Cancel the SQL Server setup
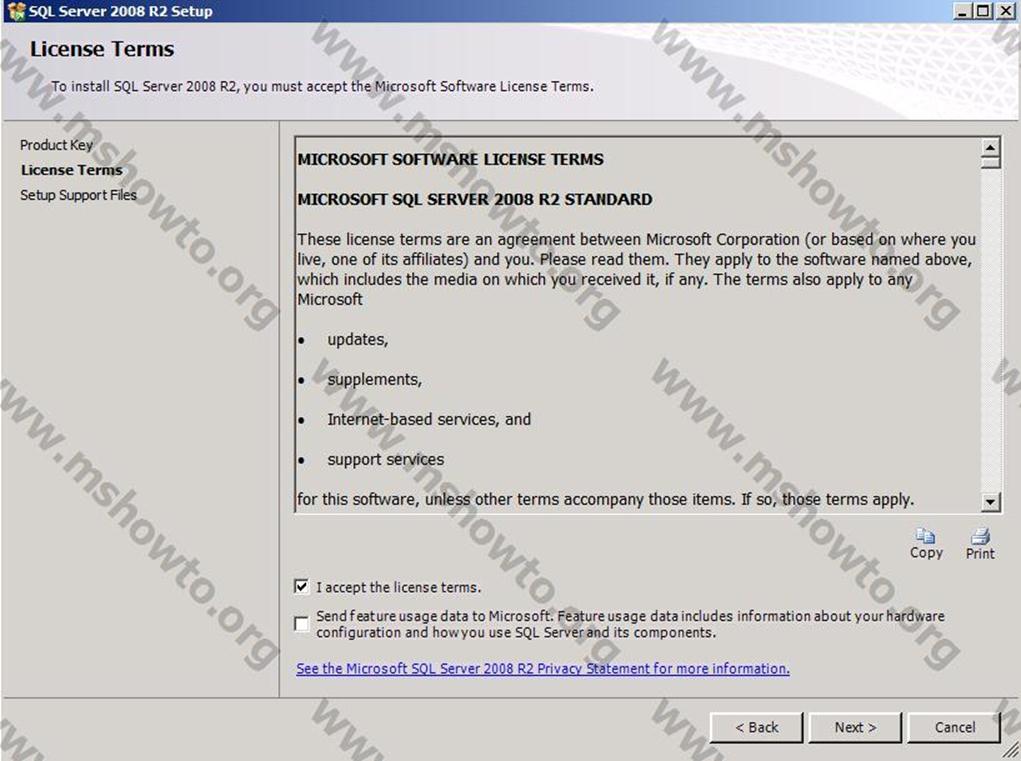 click(x=954, y=727)
